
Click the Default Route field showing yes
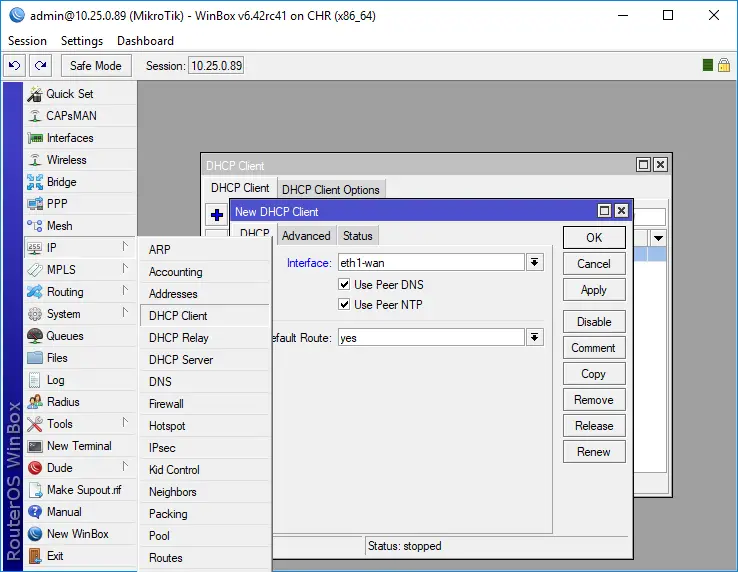tap(431, 338)
